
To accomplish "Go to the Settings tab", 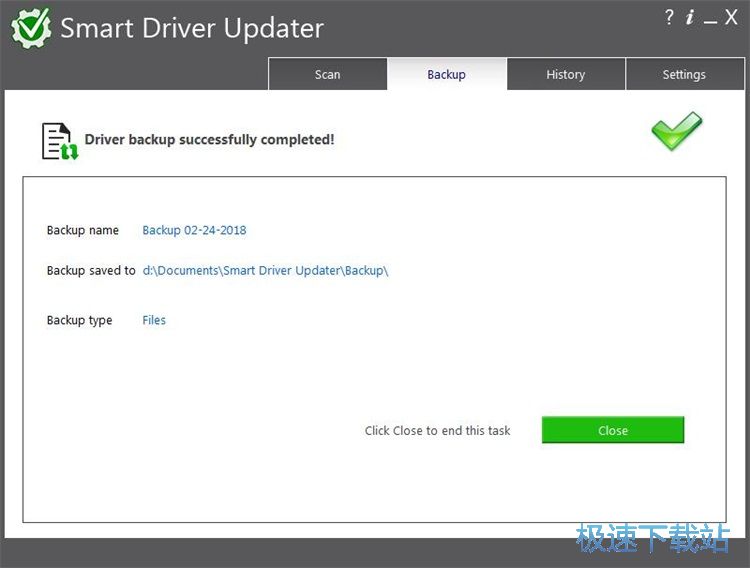I will point(684,74).
